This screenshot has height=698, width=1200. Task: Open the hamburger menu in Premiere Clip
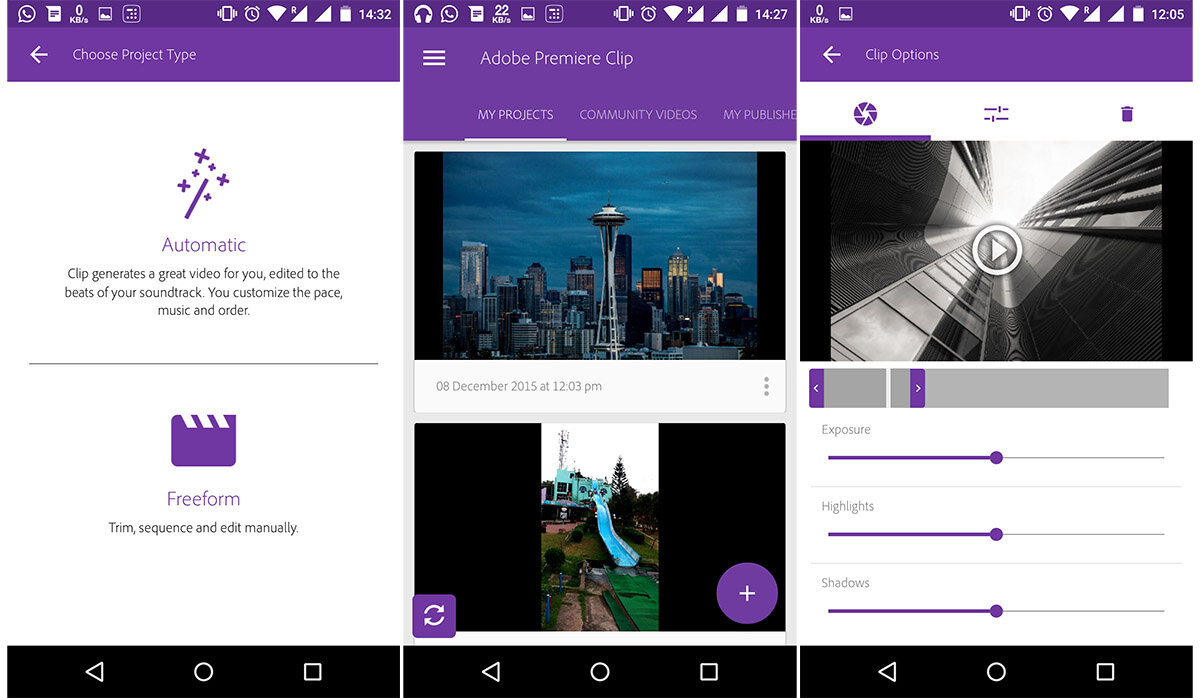[434, 58]
